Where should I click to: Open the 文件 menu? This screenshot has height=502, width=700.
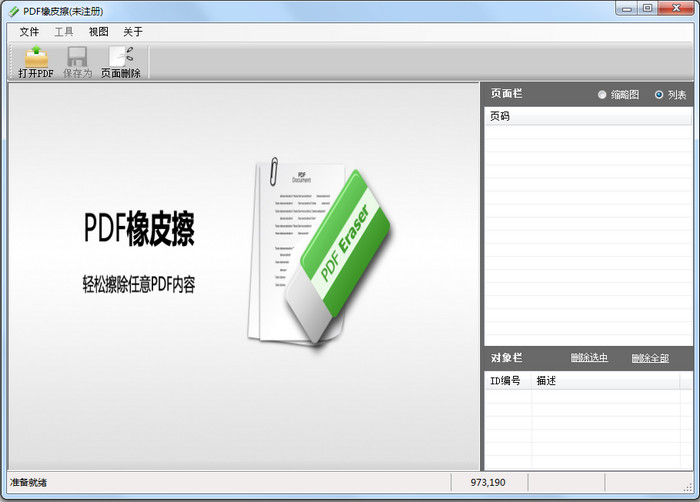29,32
